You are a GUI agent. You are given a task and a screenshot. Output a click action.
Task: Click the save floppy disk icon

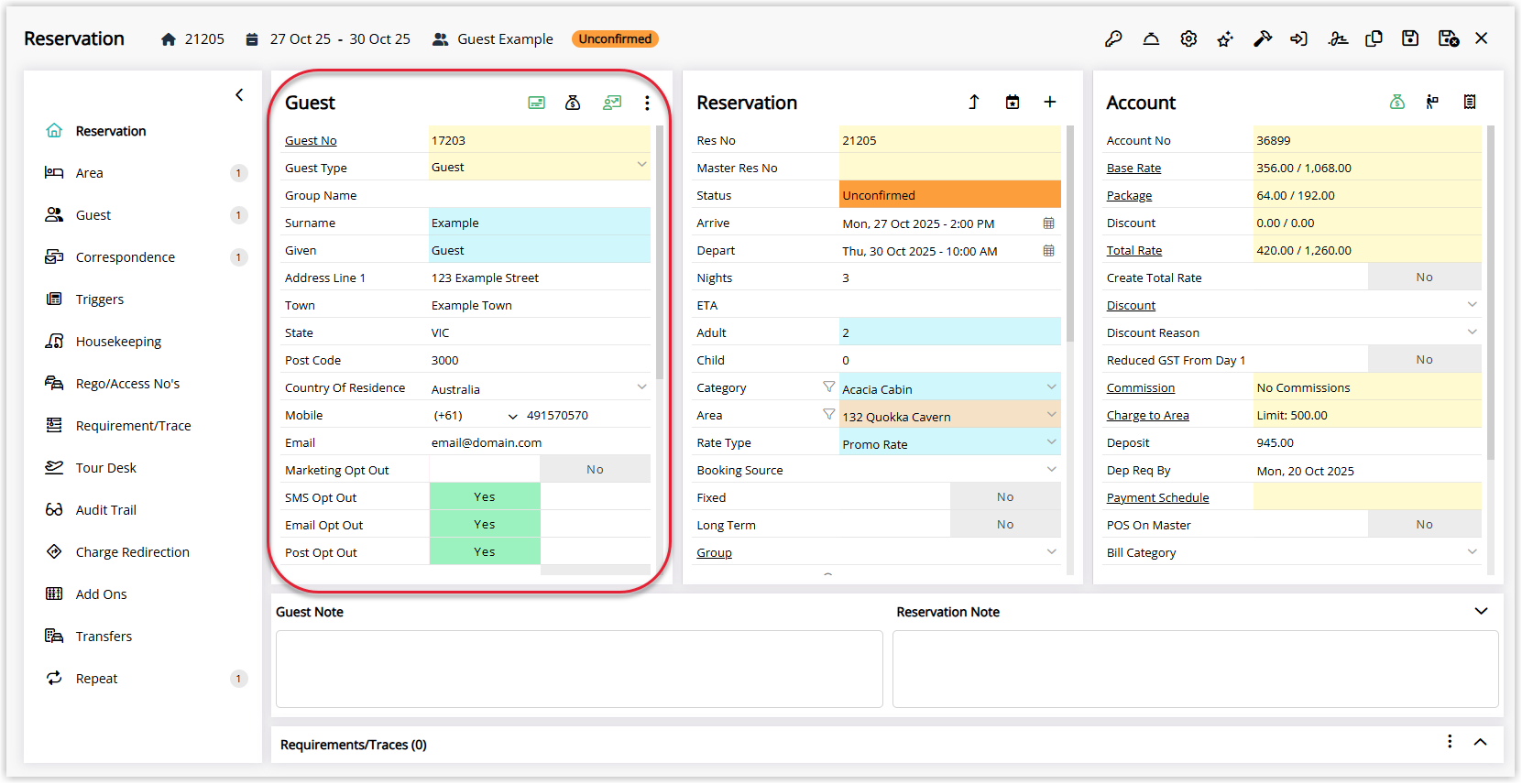(1410, 38)
